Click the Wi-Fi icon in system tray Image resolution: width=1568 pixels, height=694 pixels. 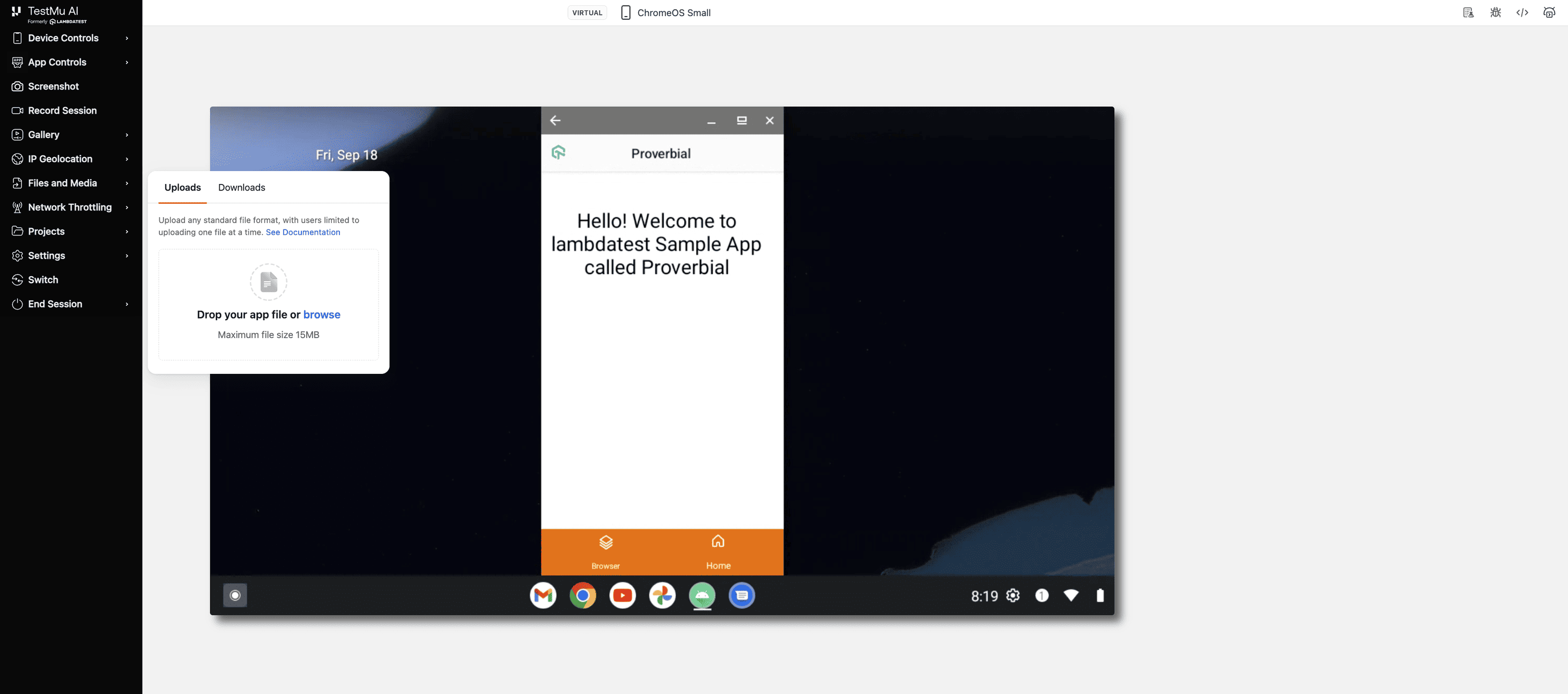point(1071,595)
